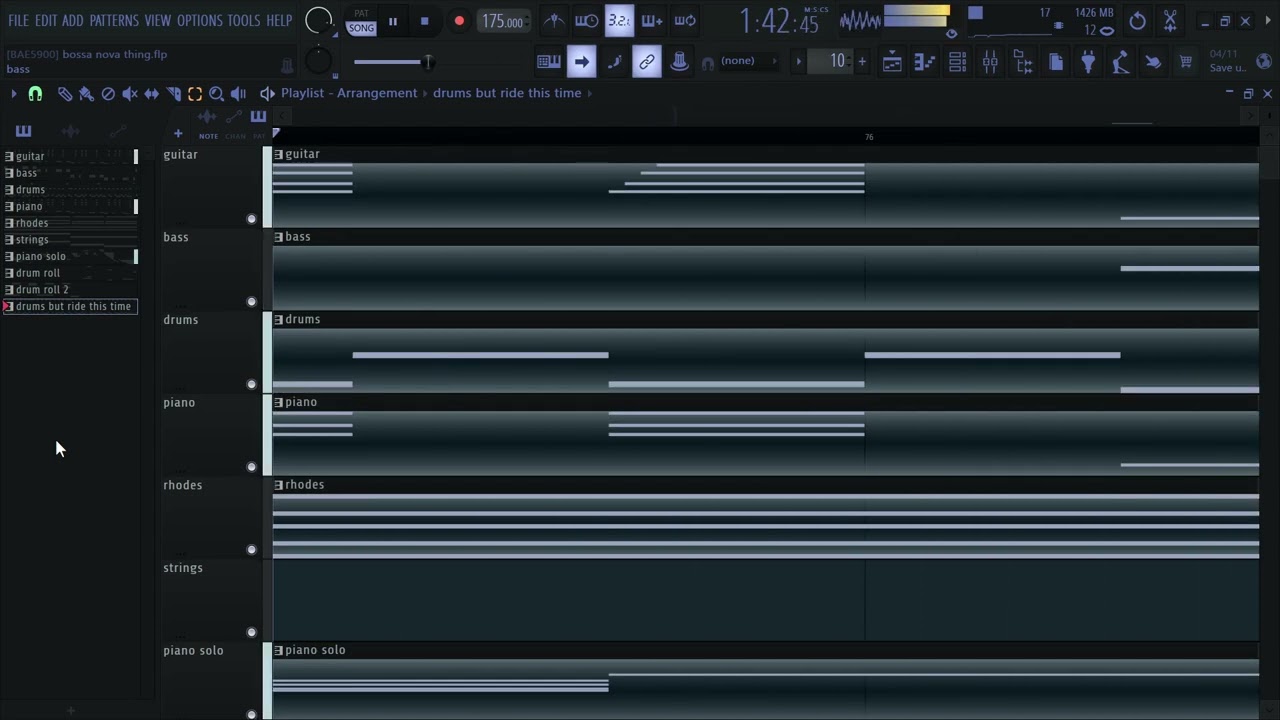This screenshot has height=720, width=1280.
Task: Expand the Playlist - Arrangement breadcrumb arrow
Action: click(x=425, y=93)
